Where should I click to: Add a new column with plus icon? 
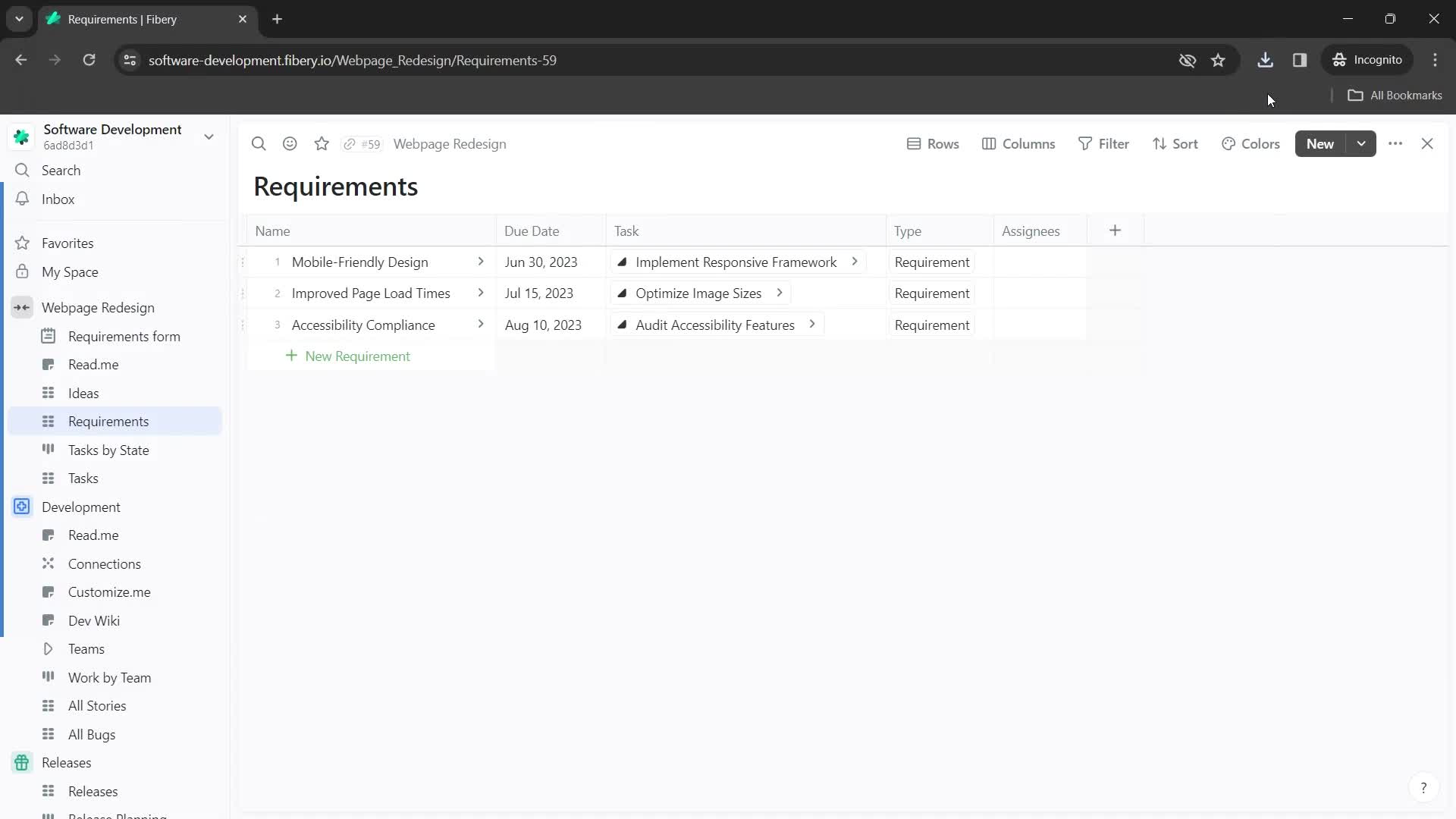1115,231
